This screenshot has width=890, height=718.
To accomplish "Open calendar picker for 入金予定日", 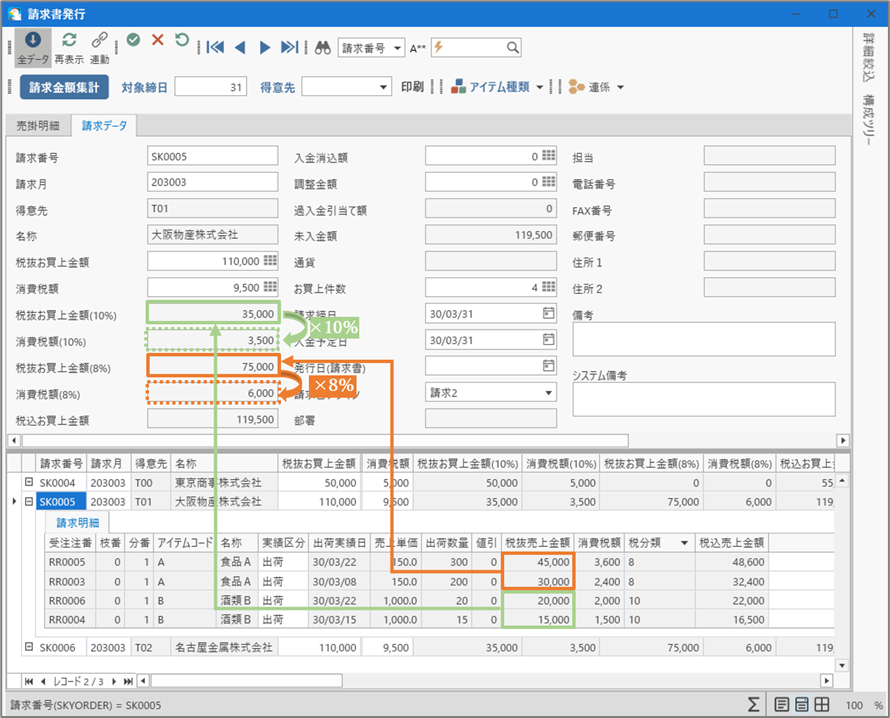I will (548, 339).
